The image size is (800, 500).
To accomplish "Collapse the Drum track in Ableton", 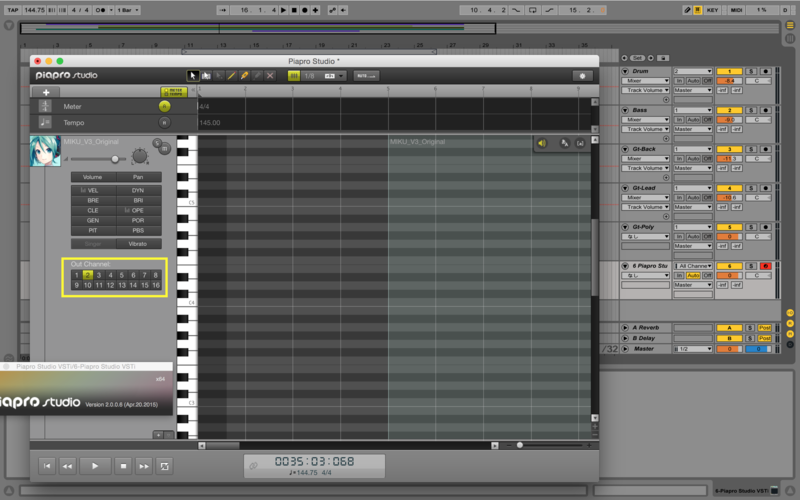I will (626, 71).
